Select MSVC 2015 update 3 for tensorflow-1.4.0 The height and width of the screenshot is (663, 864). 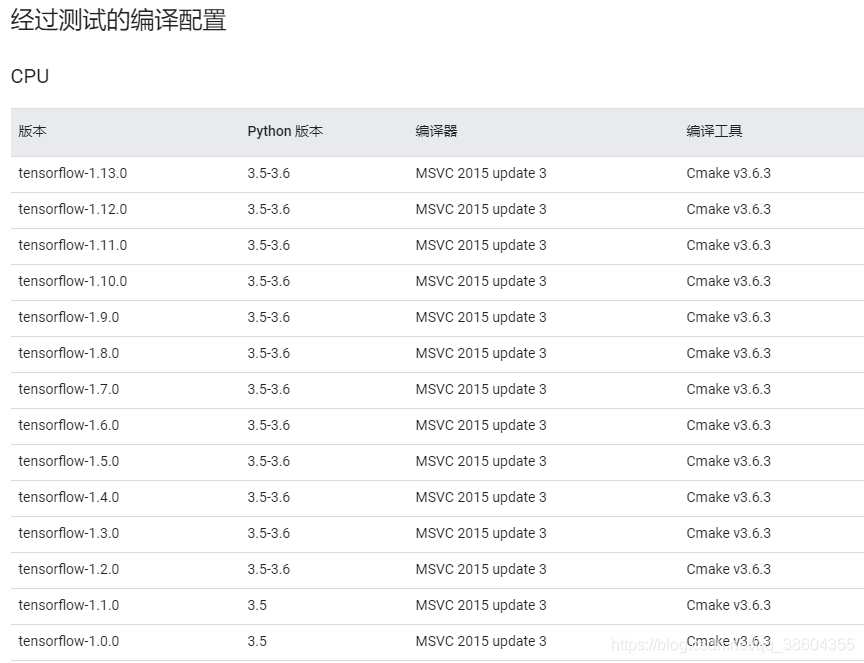click(x=481, y=497)
